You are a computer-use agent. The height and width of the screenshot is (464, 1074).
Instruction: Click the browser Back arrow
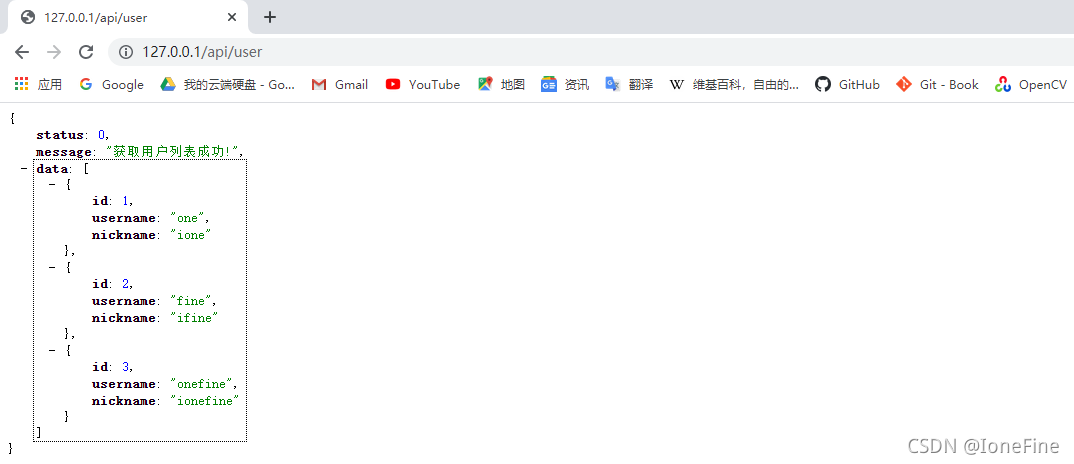pyautogui.click(x=22, y=52)
